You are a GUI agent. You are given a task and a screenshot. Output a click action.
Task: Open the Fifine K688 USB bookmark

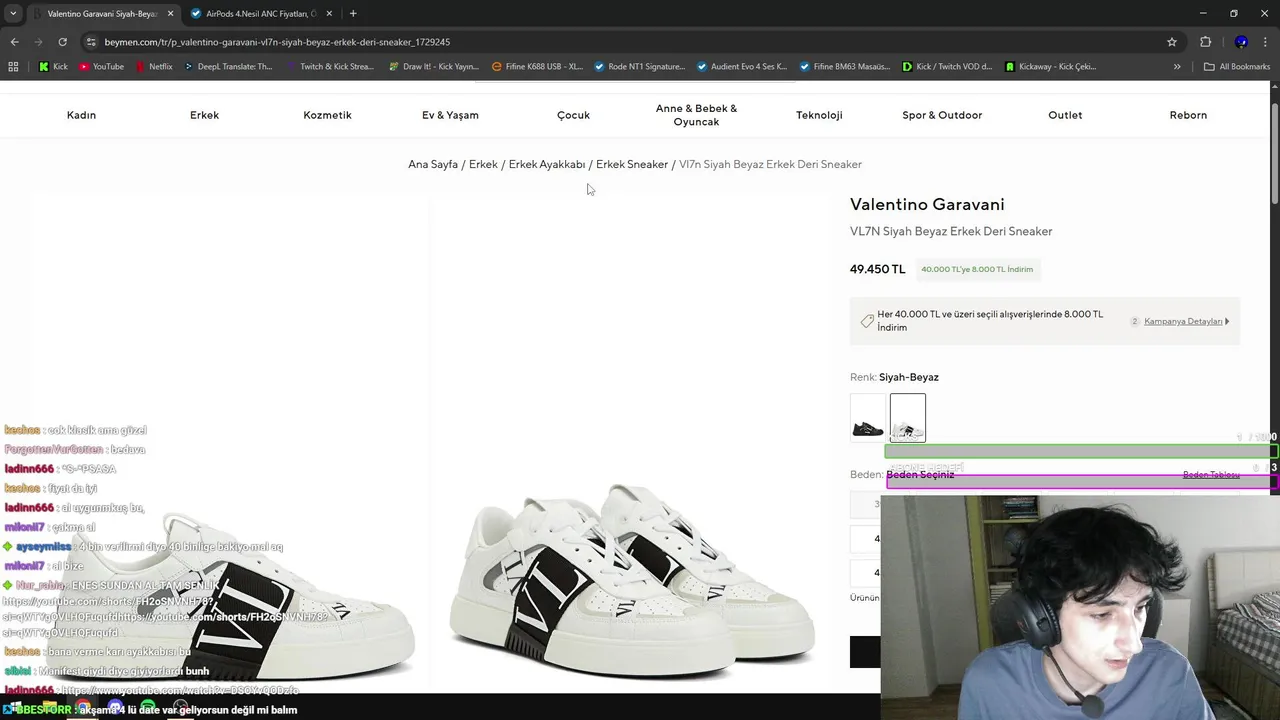[x=537, y=67]
